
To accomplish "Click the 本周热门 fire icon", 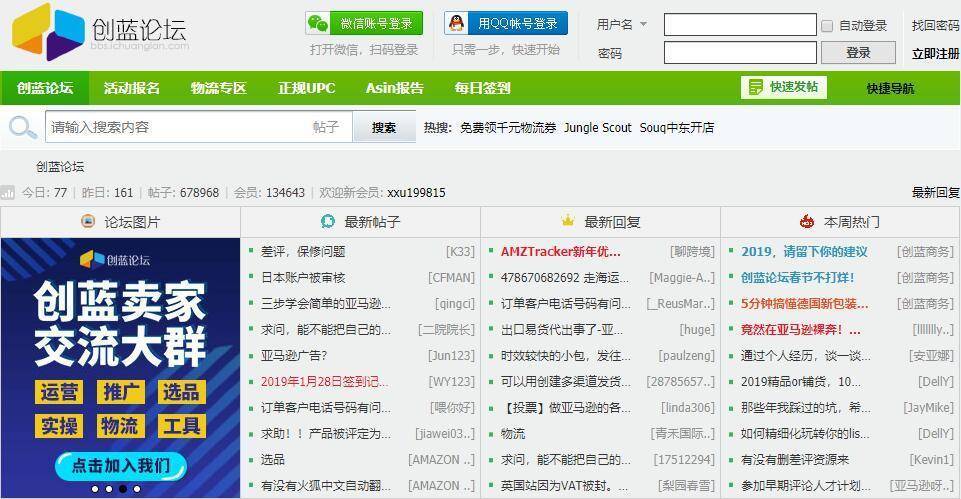I will click(x=807, y=221).
